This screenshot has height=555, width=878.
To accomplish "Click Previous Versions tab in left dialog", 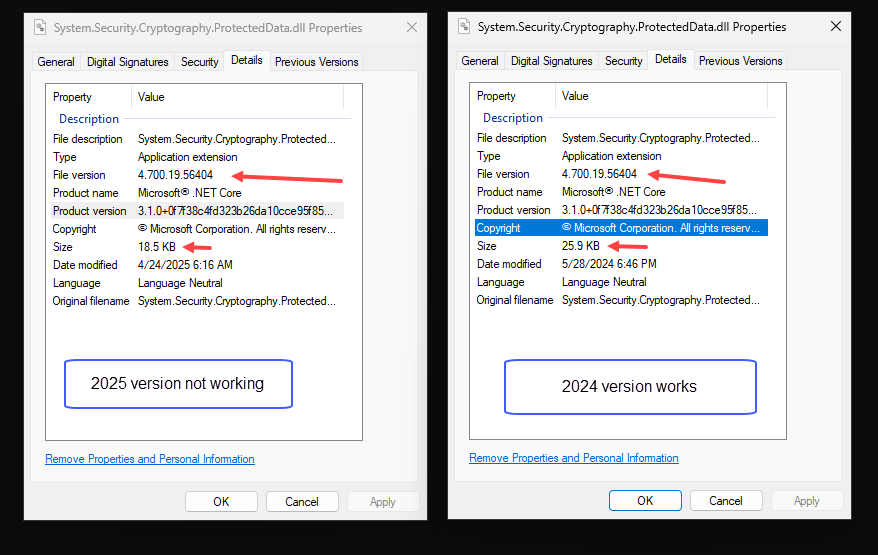I will 316,62.
